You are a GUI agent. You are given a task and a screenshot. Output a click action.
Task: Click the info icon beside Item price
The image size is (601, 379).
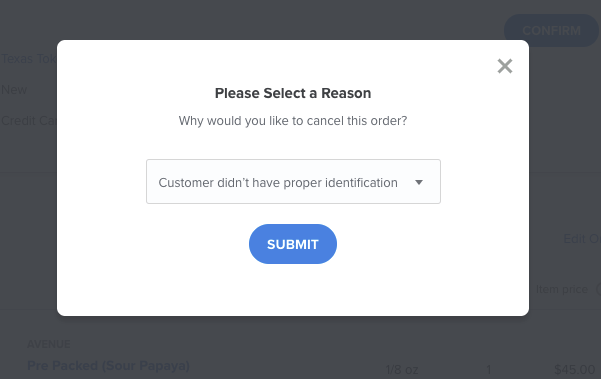point(599,289)
